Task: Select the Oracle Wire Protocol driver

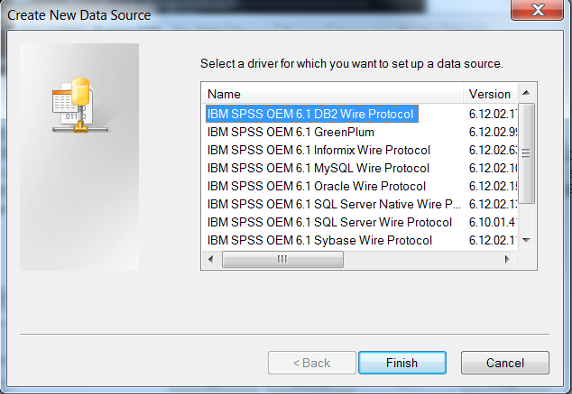Action: coord(316,186)
